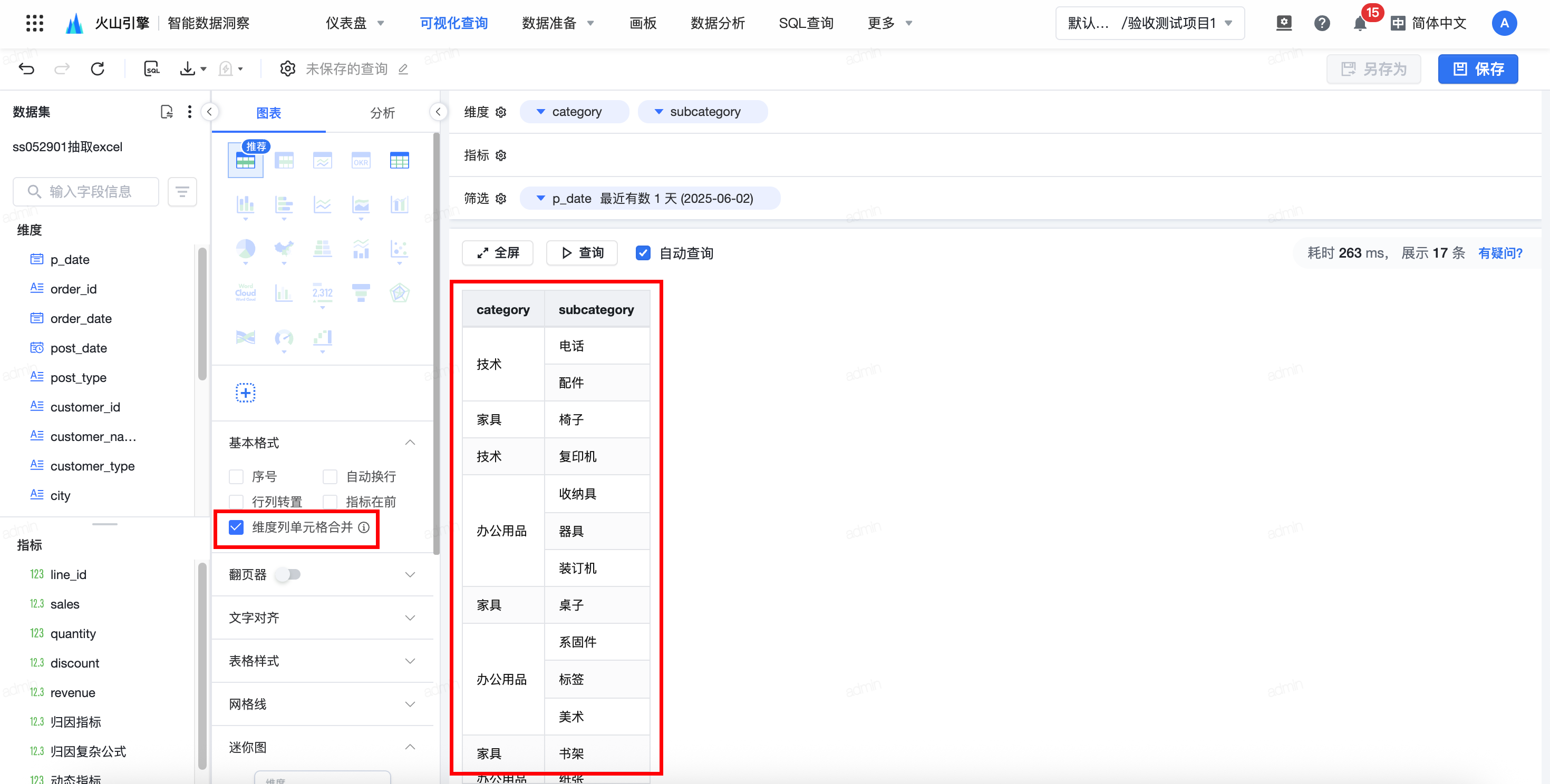Screen dimensions: 1550x784
Task: Click the 查询 run button
Action: (582, 253)
